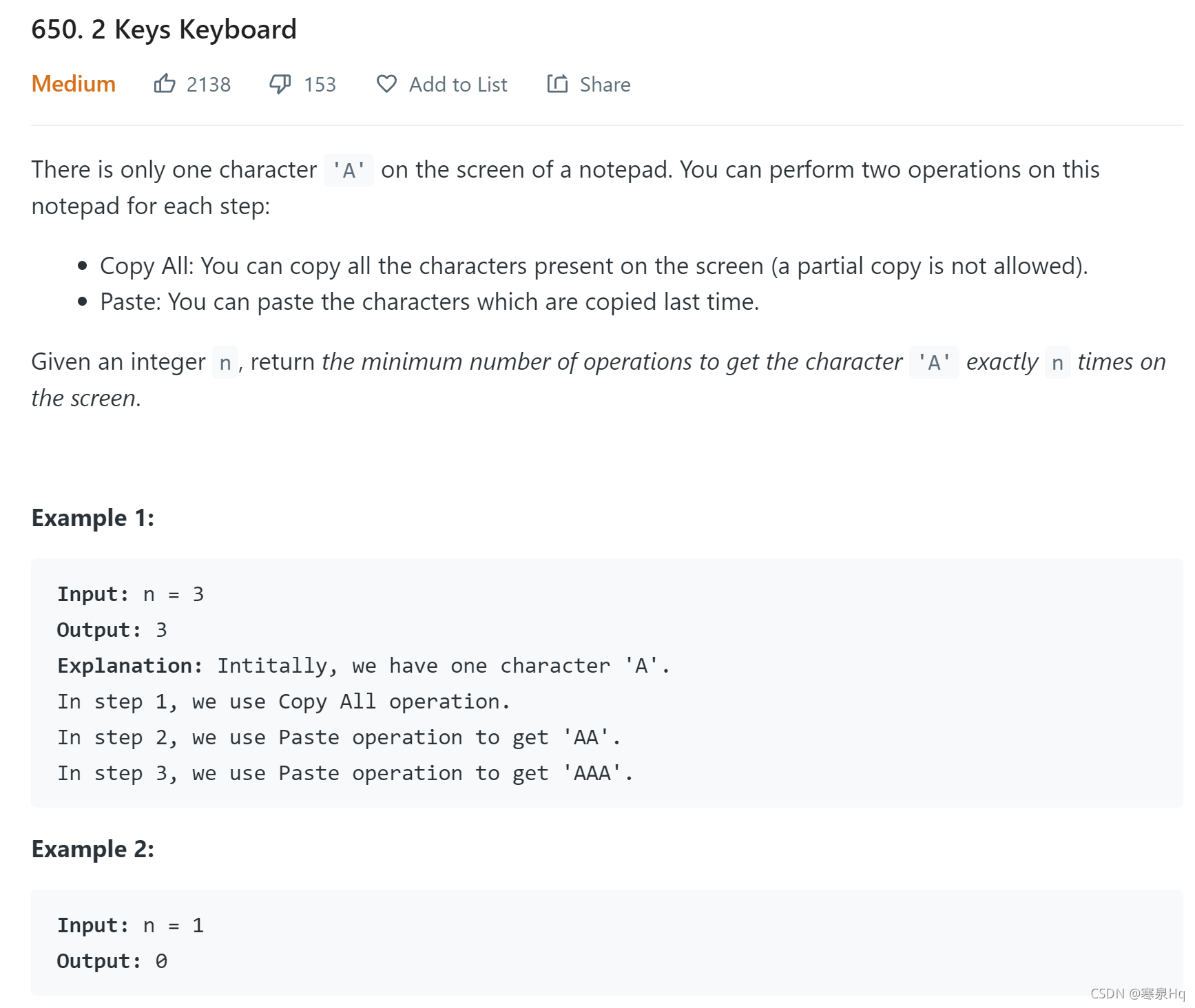Click the Share arrow icon

point(557,84)
